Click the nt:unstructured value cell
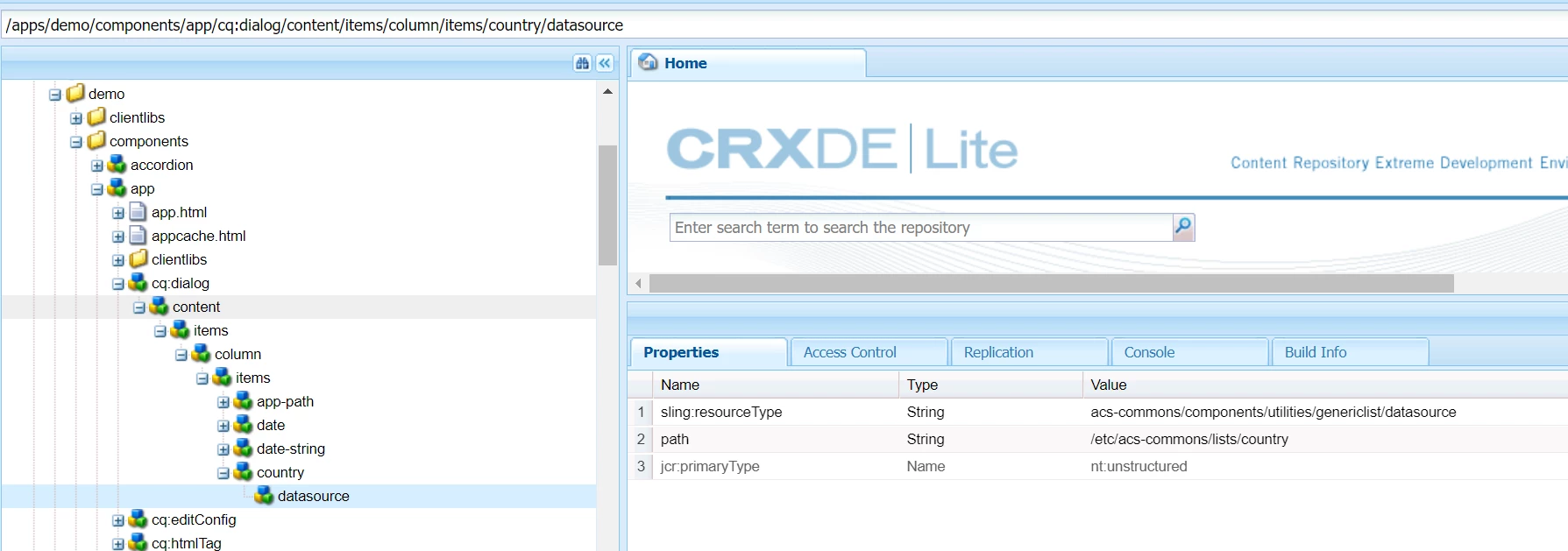The width and height of the screenshot is (1568, 551). (1325, 466)
